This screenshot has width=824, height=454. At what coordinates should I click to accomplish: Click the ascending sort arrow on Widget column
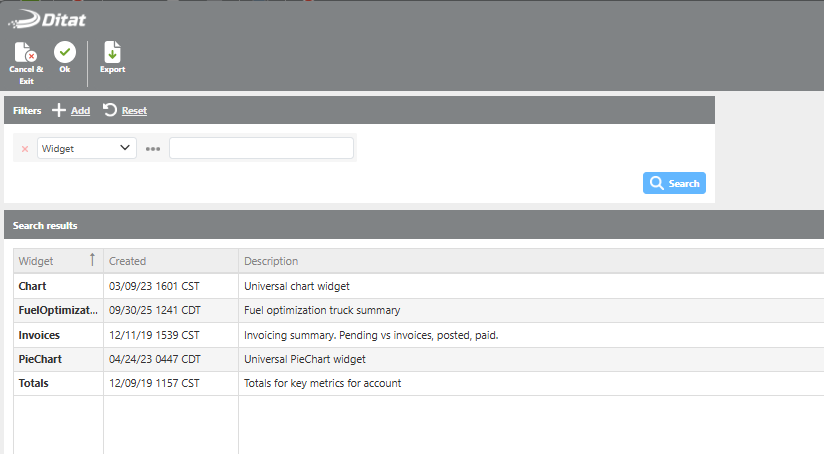pos(92,260)
